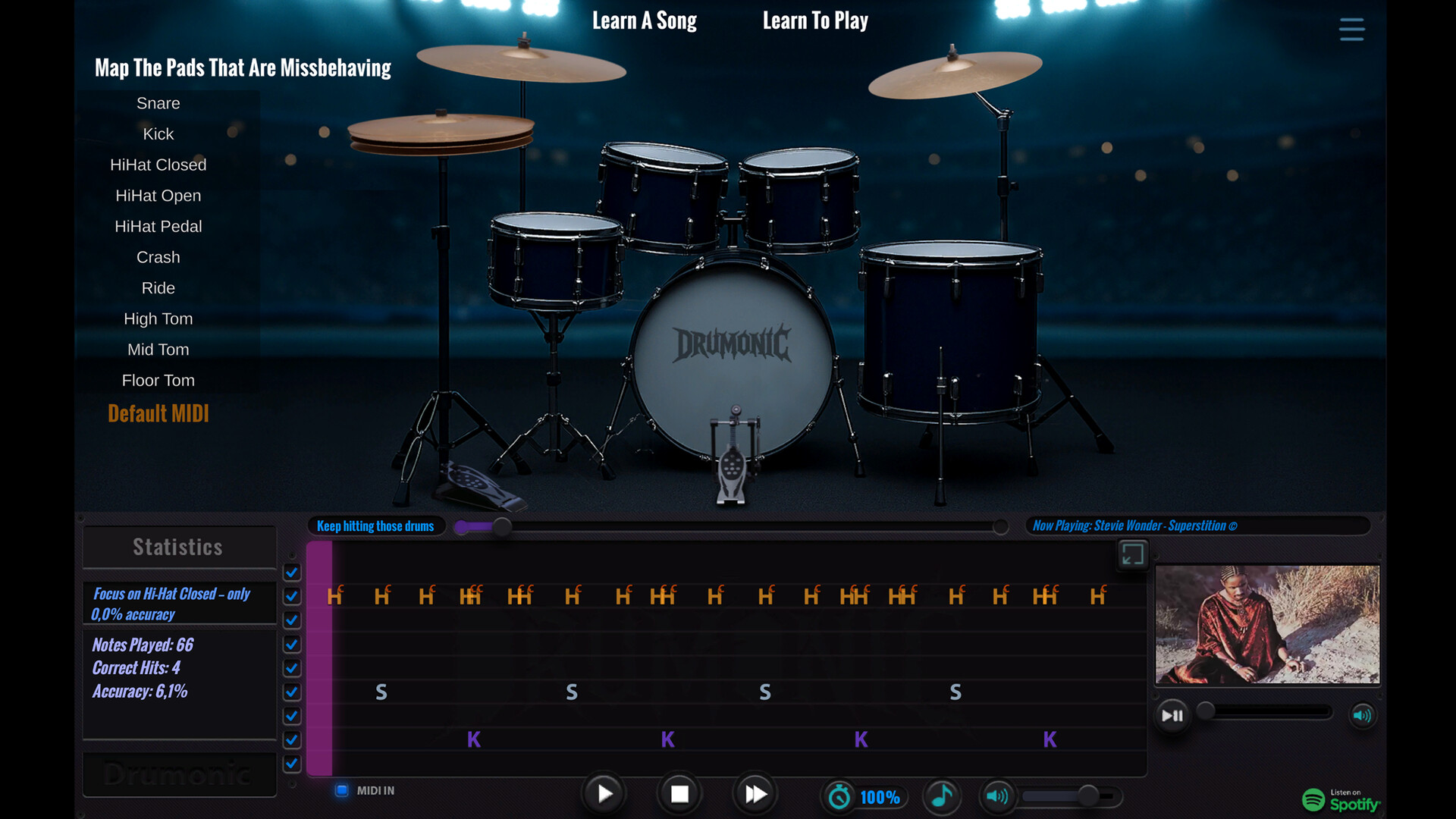Expand the note track to fullscreen
1456x819 pixels.
(1132, 554)
